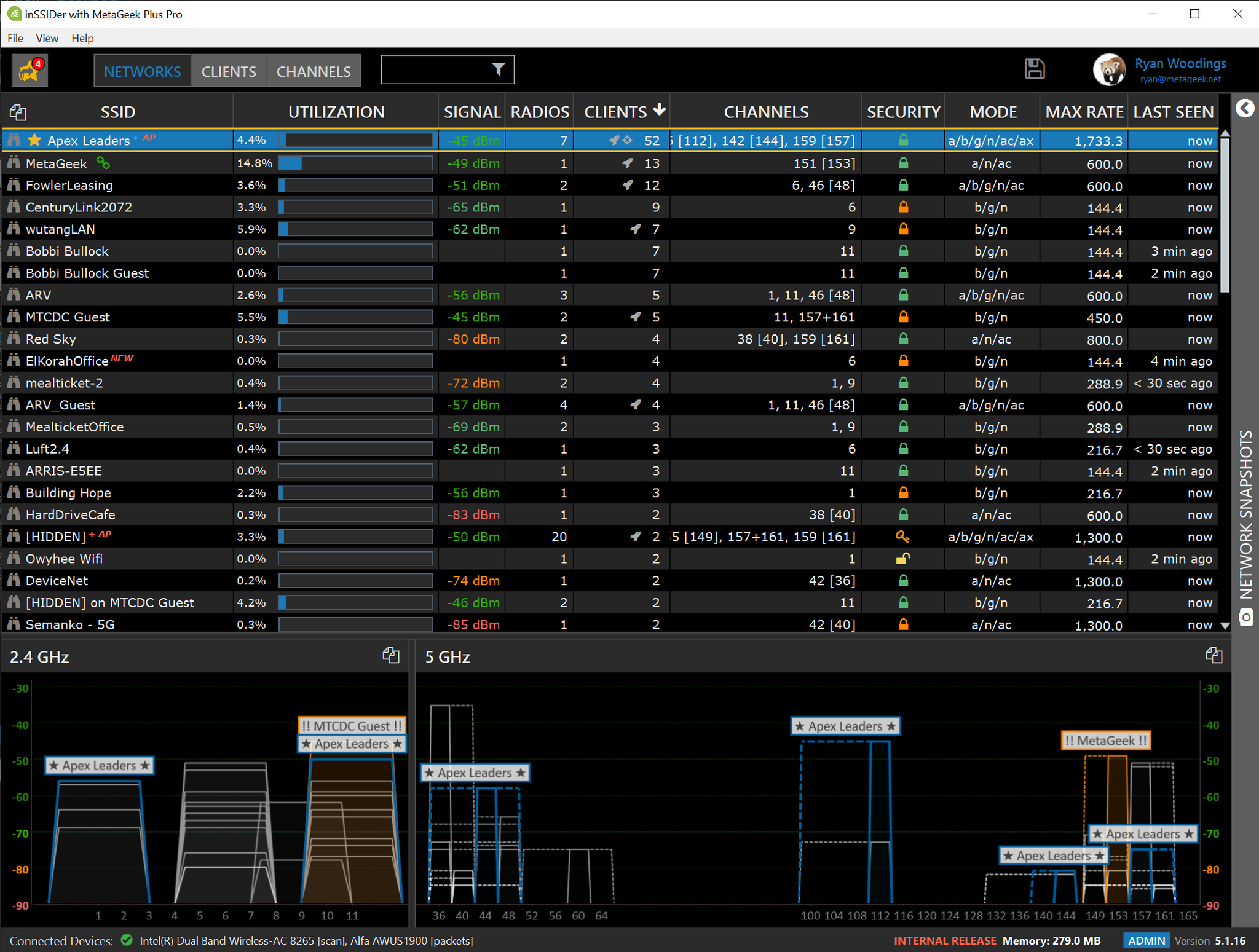Click the star icon on Apex Leaders
The image size is (1259, 952).
coord(34,140)
